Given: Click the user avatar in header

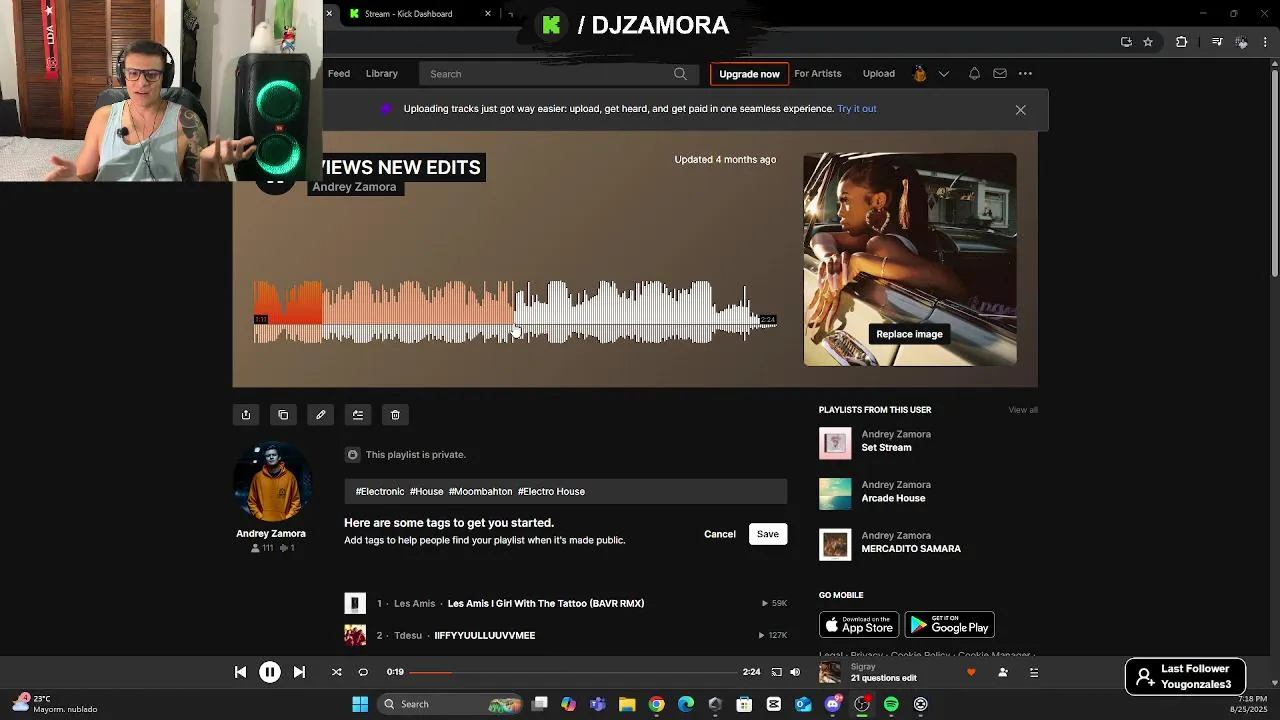Looking at the screenshot, I should (919, 73).
